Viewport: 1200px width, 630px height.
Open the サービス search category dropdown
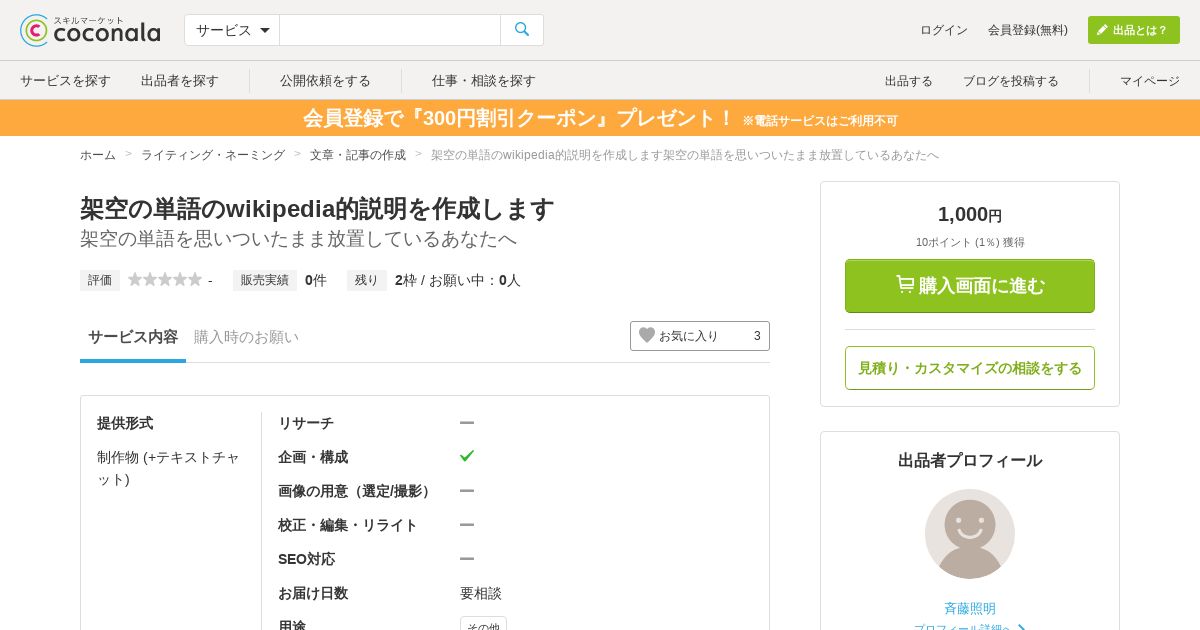pos(232,30)
